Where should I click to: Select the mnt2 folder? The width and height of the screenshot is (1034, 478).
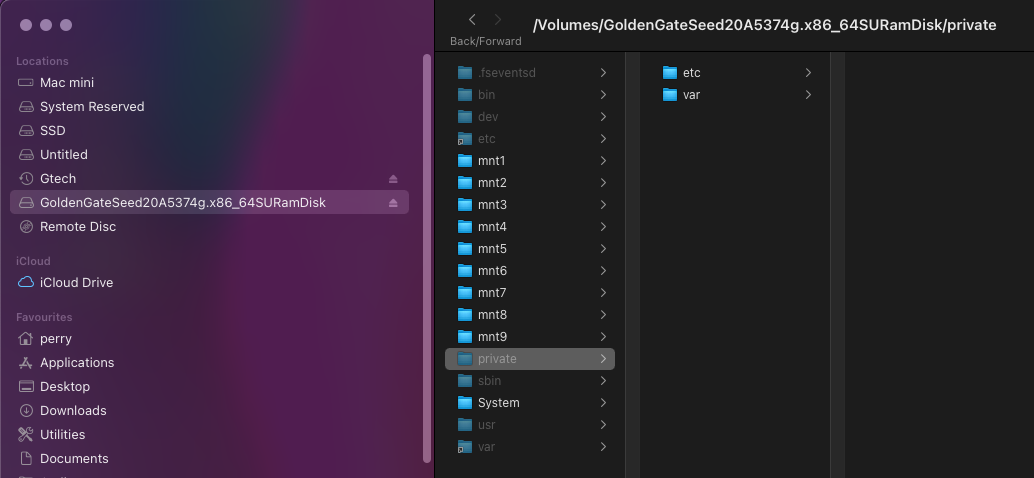[x=530, y=183]
